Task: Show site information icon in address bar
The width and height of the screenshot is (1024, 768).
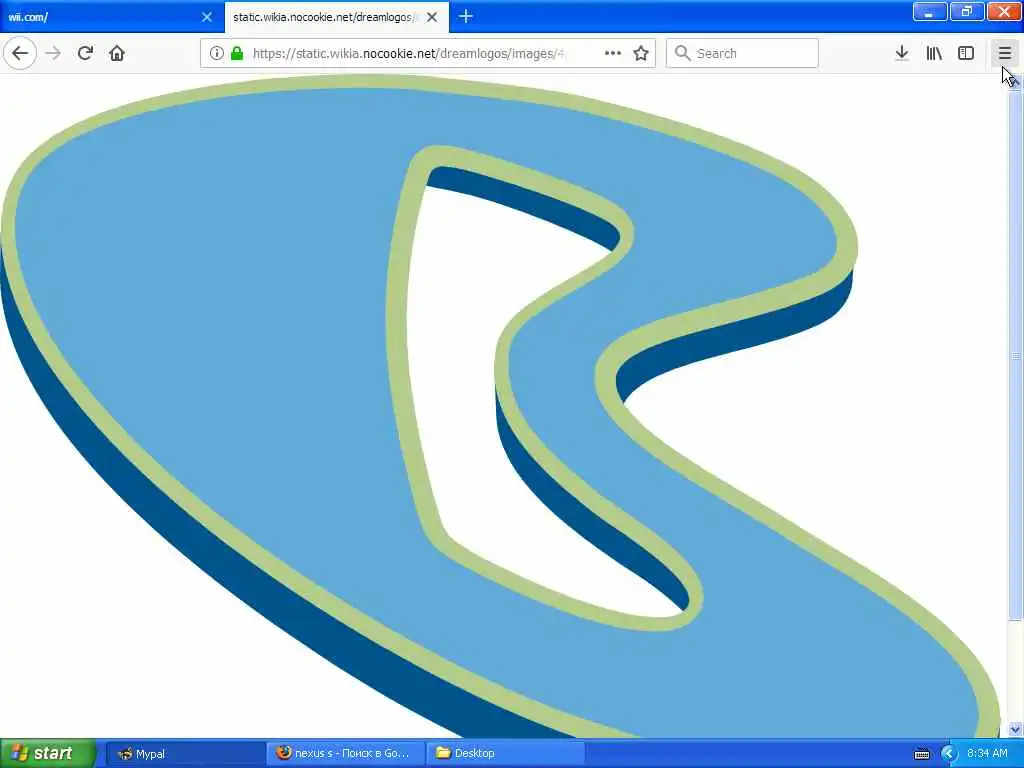Action: (216, 53)
